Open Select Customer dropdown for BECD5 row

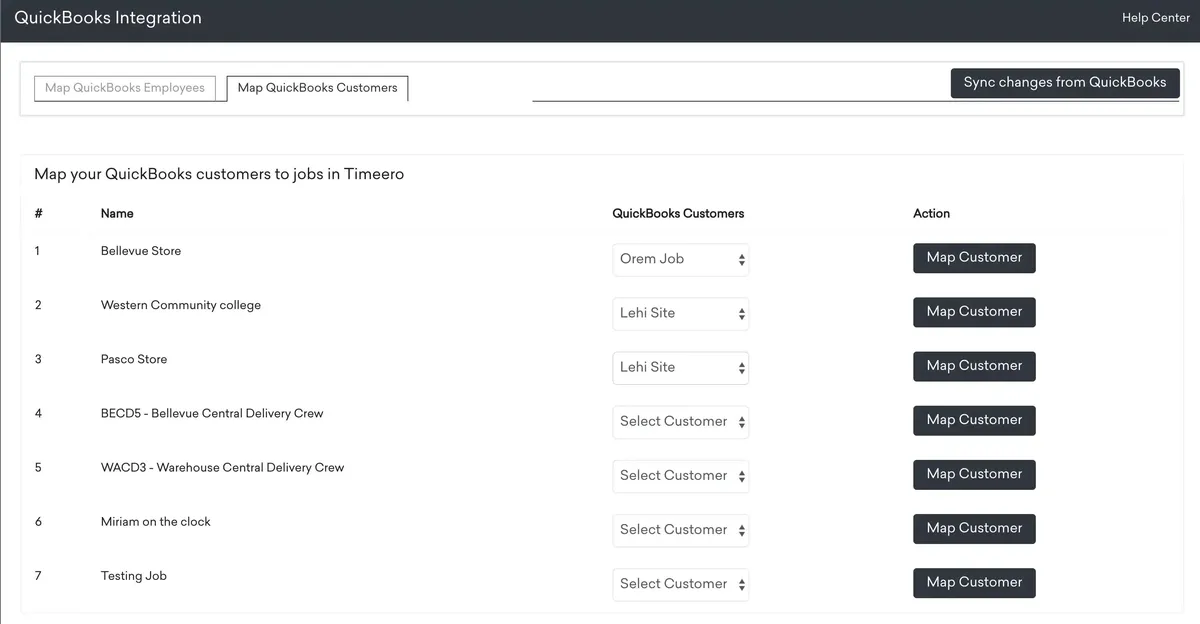pos(681,421)
